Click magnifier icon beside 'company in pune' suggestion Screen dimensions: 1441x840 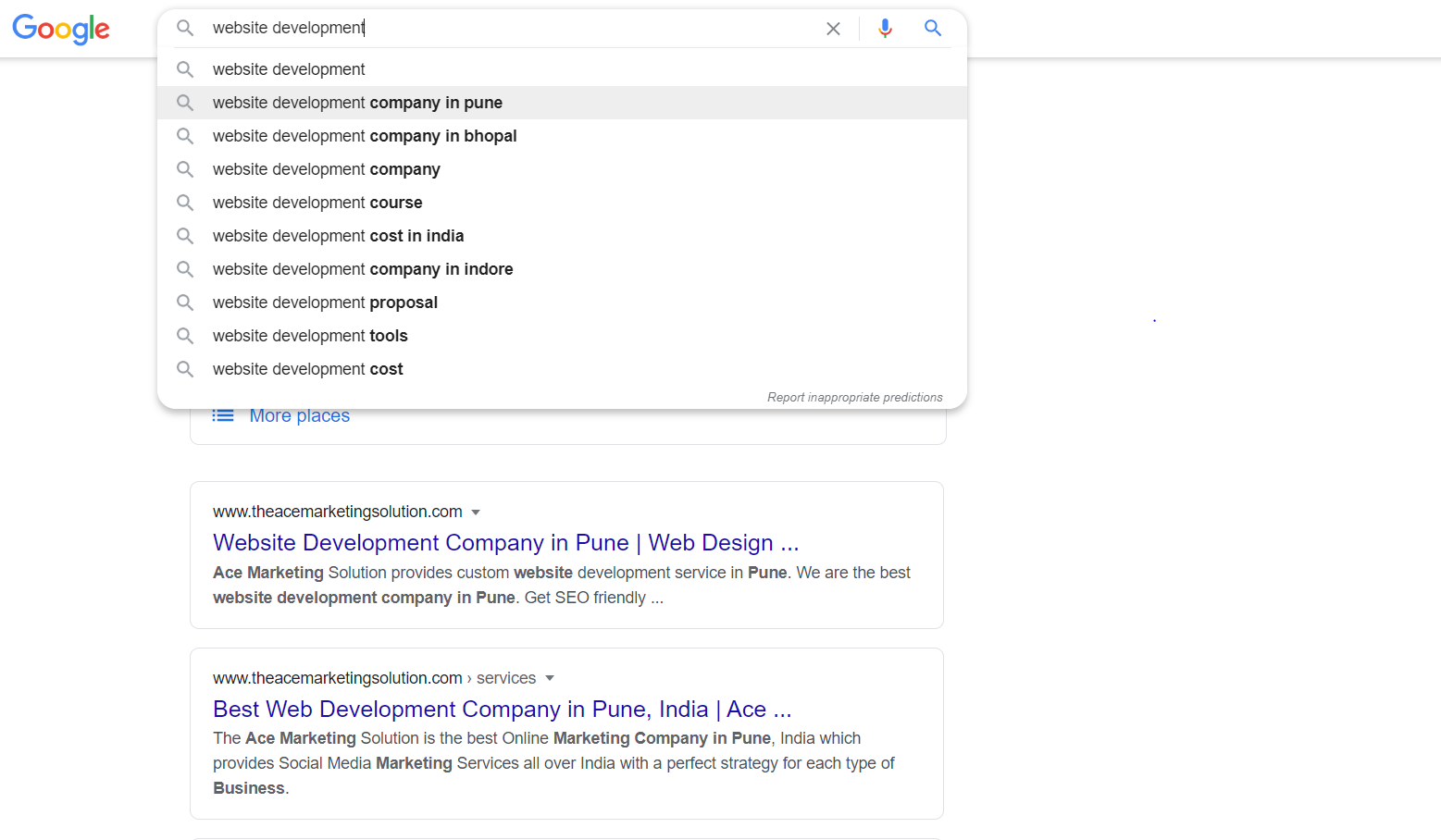pos(185,103)
